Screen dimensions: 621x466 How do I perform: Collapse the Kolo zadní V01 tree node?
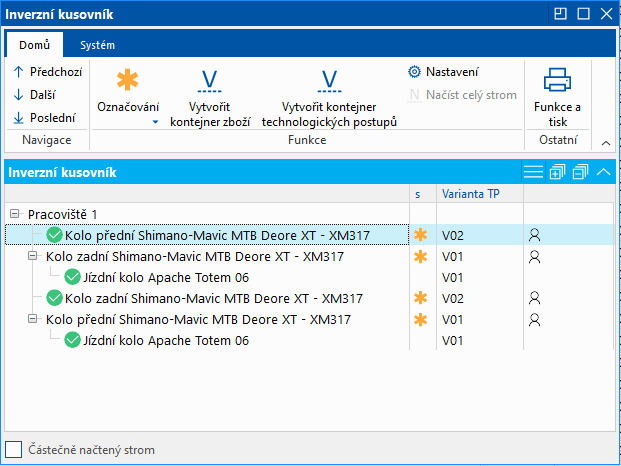[x=33, y=257]
